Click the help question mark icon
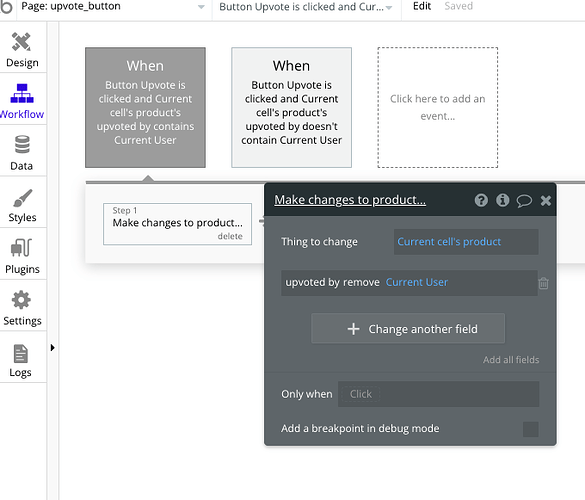 481,200
